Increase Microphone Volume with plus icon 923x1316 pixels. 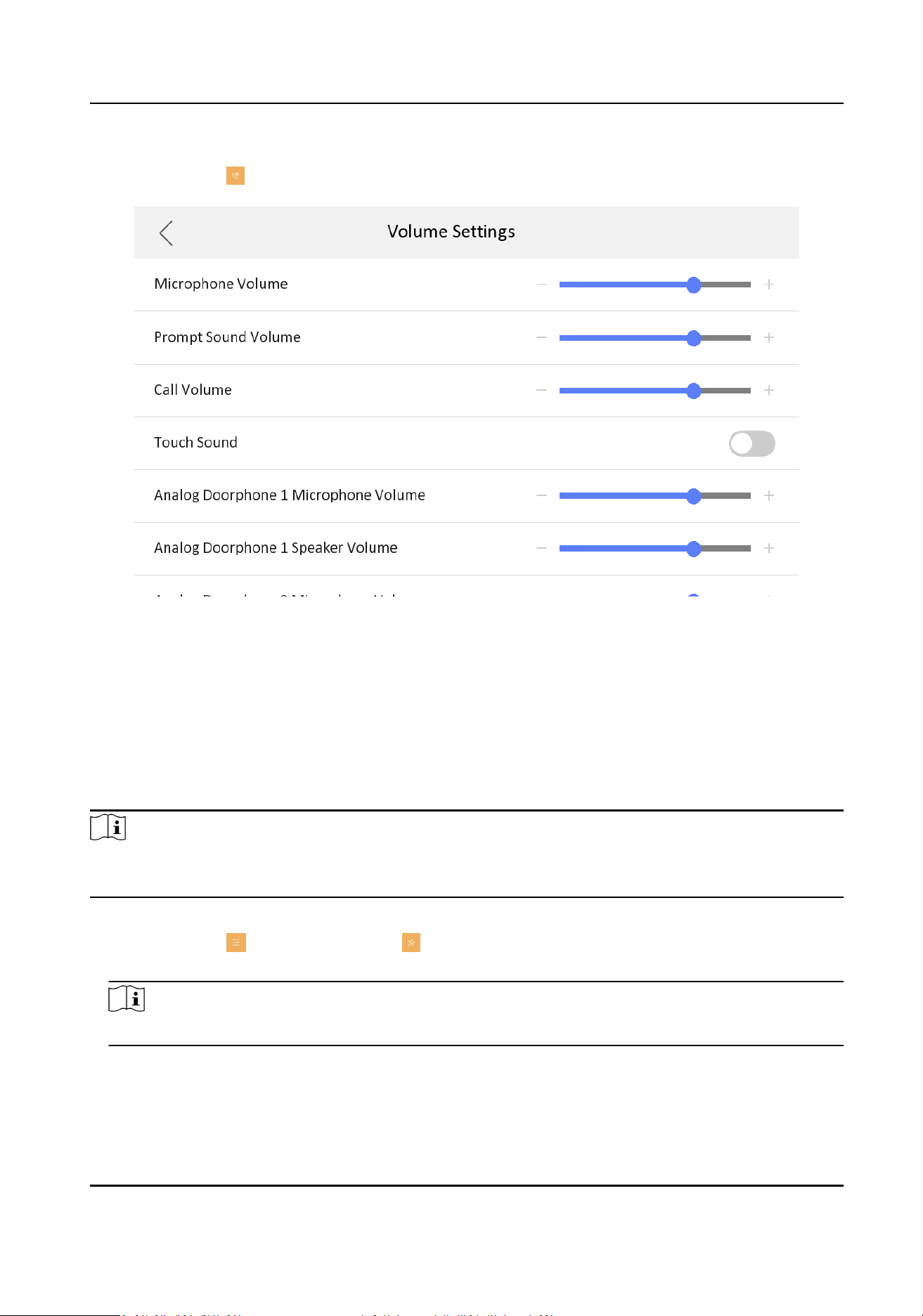pyautogui.click(x=769, y=285)
